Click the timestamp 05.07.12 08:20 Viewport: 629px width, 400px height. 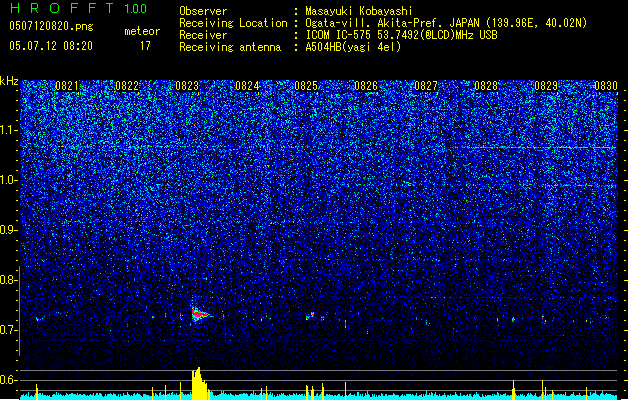(x=51, y=46)
